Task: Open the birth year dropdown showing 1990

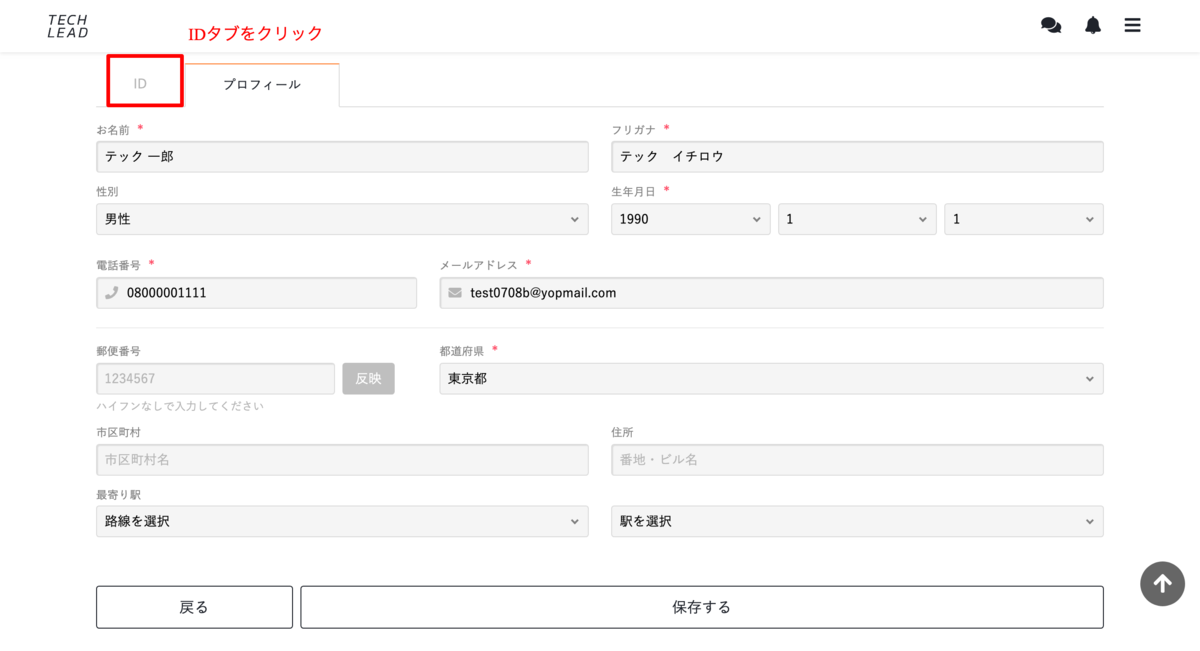Action: [691, 219]
